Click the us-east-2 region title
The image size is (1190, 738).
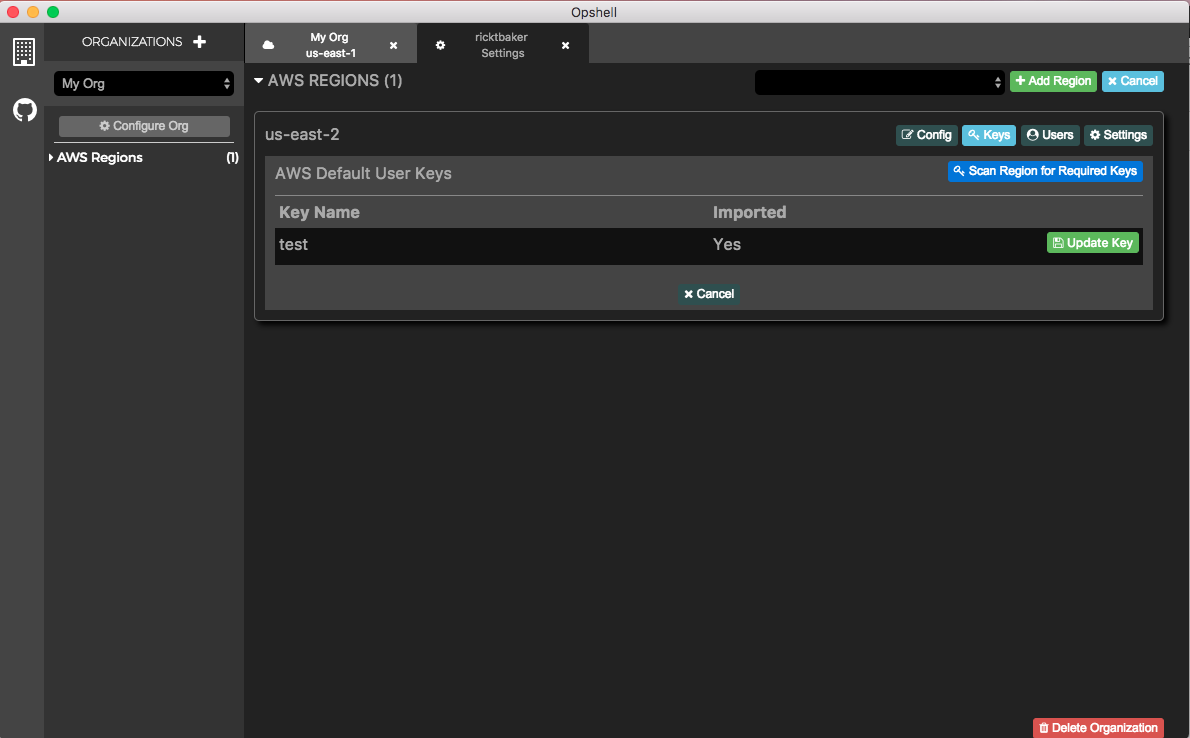click(302, 134)
